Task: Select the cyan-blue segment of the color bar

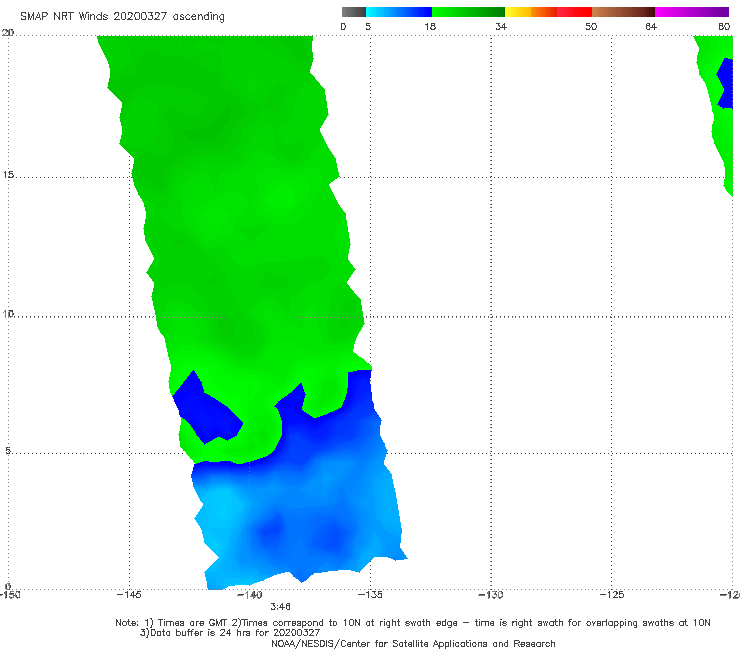Action: (399, 12)
